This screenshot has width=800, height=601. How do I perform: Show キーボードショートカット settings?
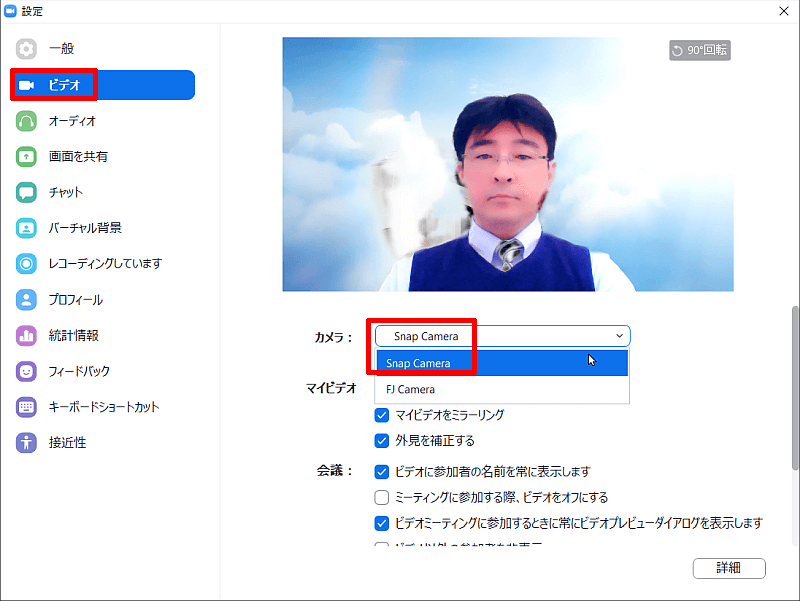[x=104, y=407]
